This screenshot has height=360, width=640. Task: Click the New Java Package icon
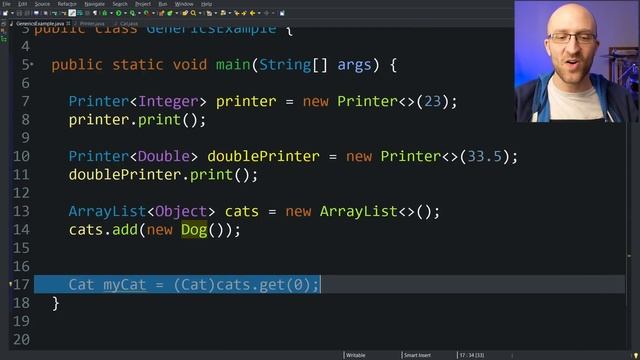pos(161,13)
